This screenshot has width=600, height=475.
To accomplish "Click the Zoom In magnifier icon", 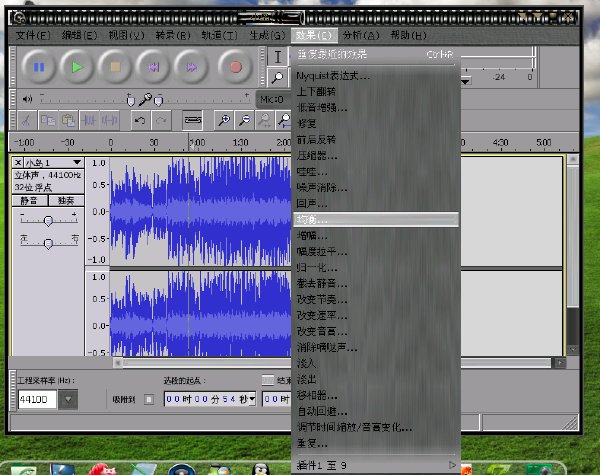I will 223,121.
